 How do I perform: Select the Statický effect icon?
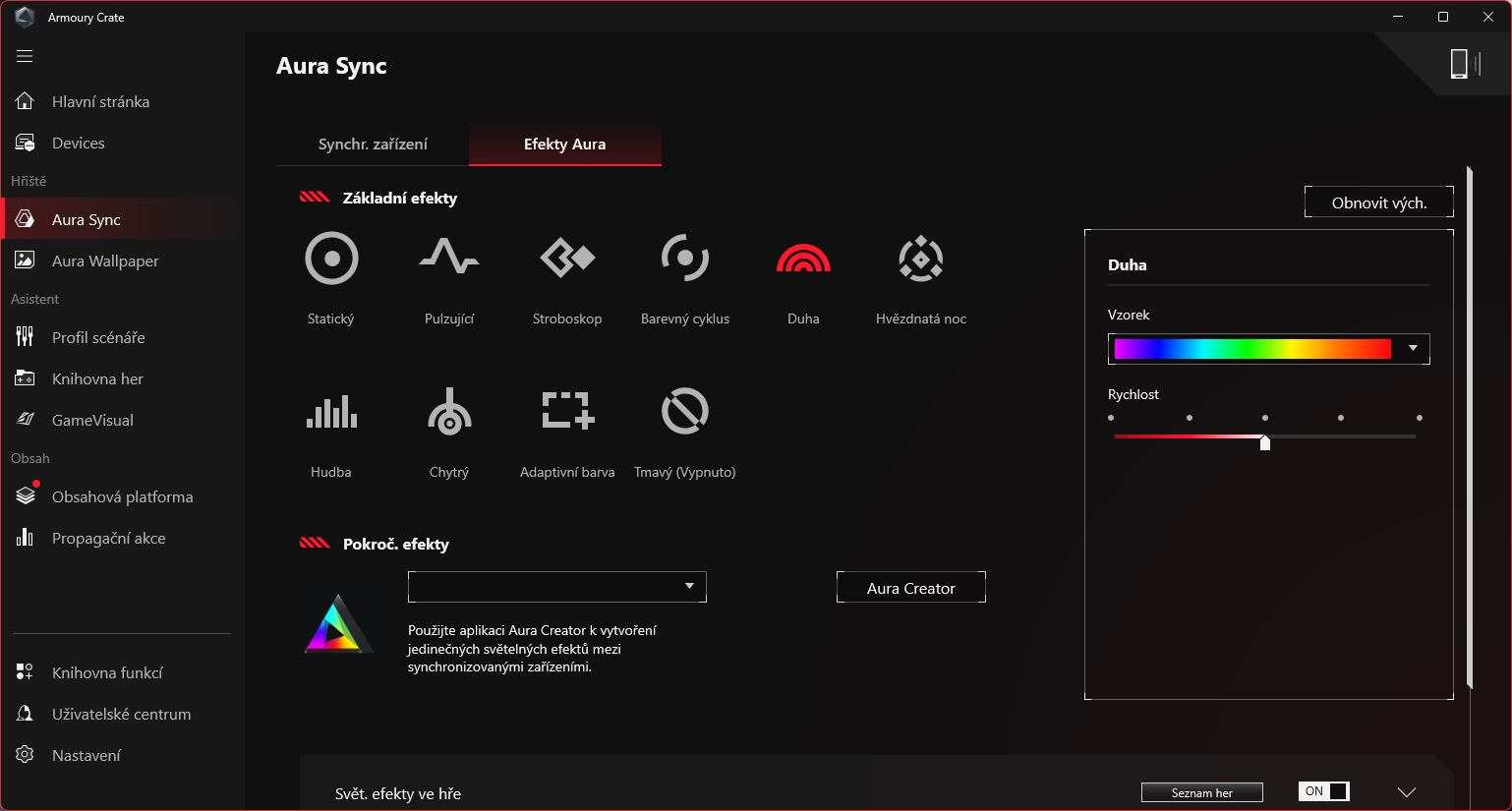pos(331,259)
